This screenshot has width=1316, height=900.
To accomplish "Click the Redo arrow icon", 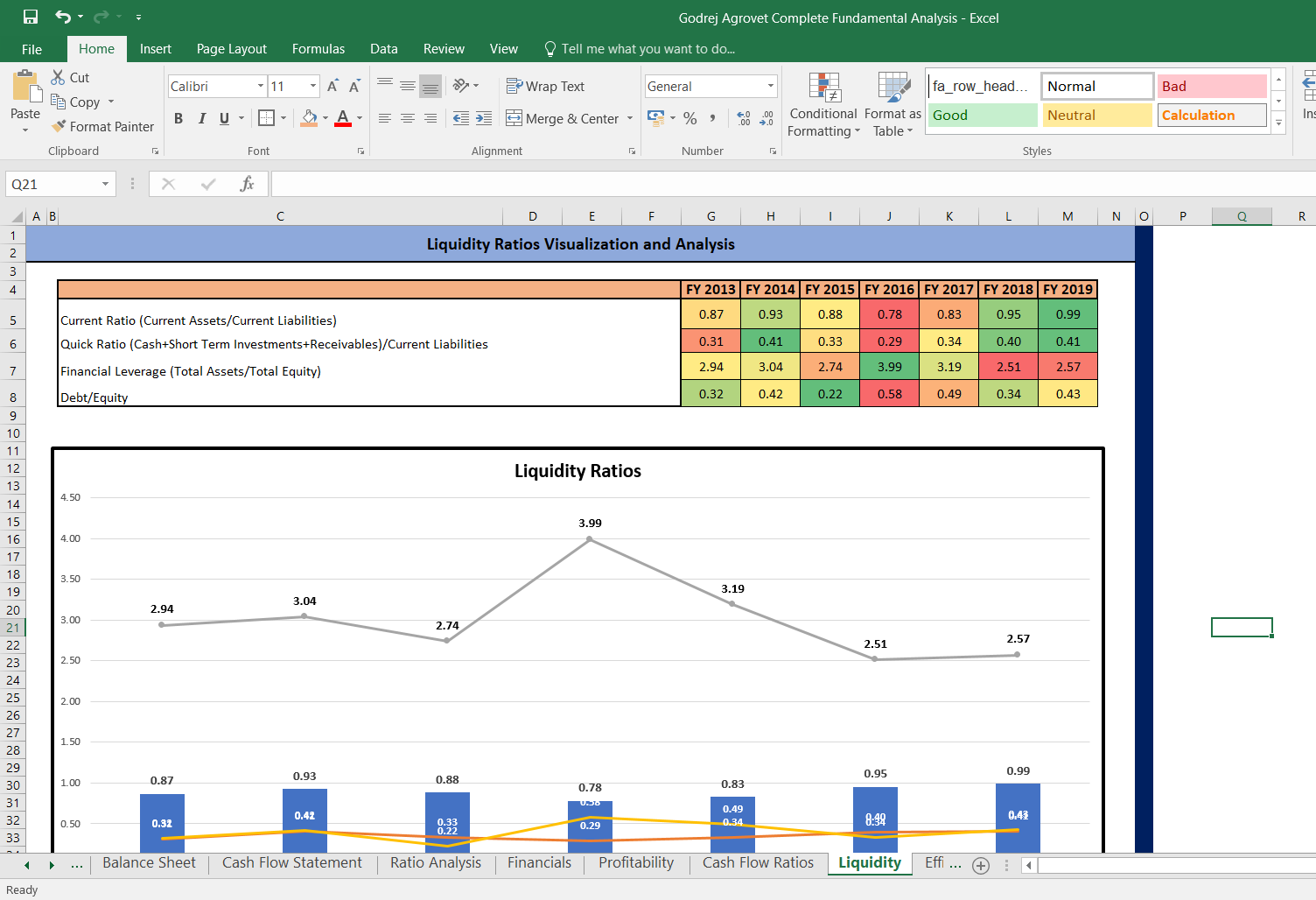I will [101, 18].
